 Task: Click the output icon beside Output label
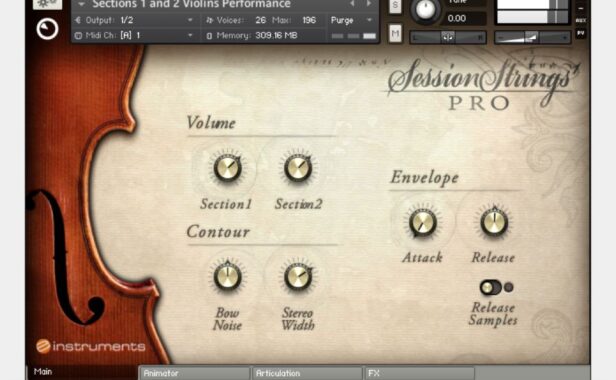click(x=78, y=20)
